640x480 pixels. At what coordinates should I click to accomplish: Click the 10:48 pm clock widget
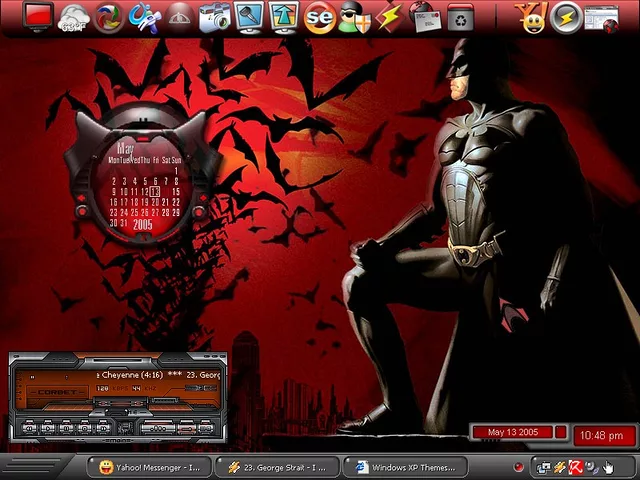pos(601,436)
